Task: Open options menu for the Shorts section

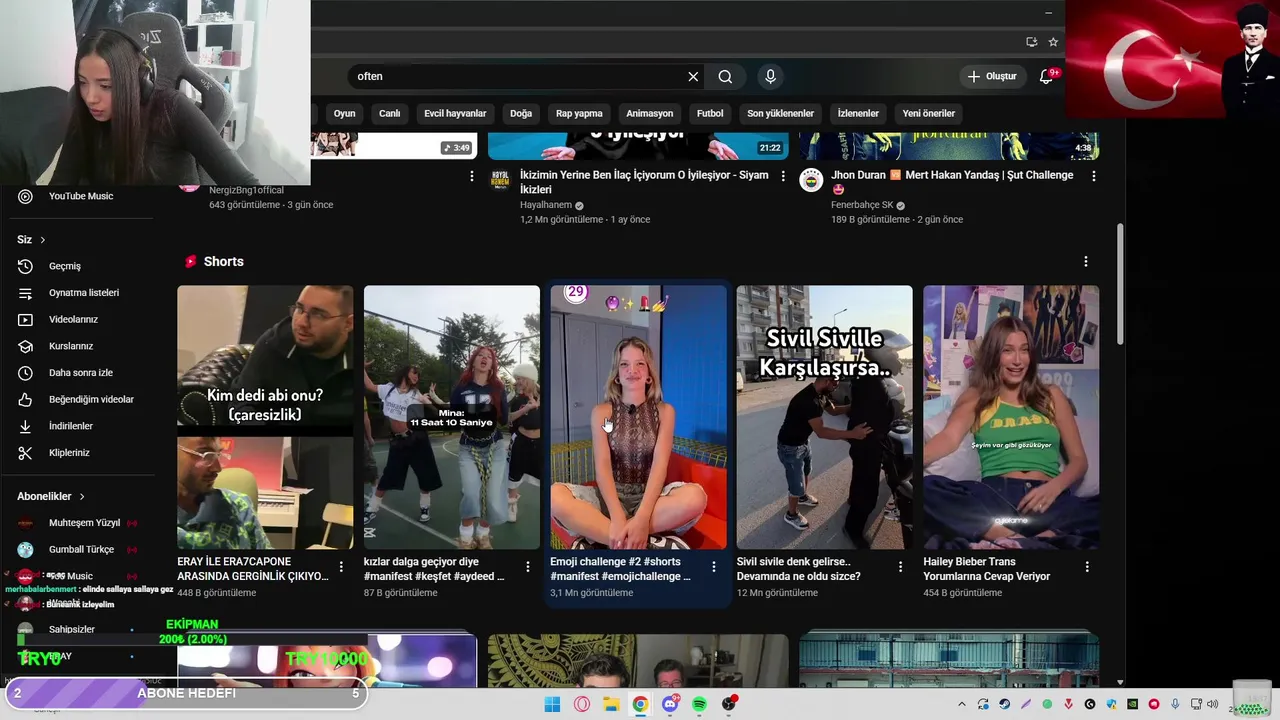Action: coord(1086,262)
